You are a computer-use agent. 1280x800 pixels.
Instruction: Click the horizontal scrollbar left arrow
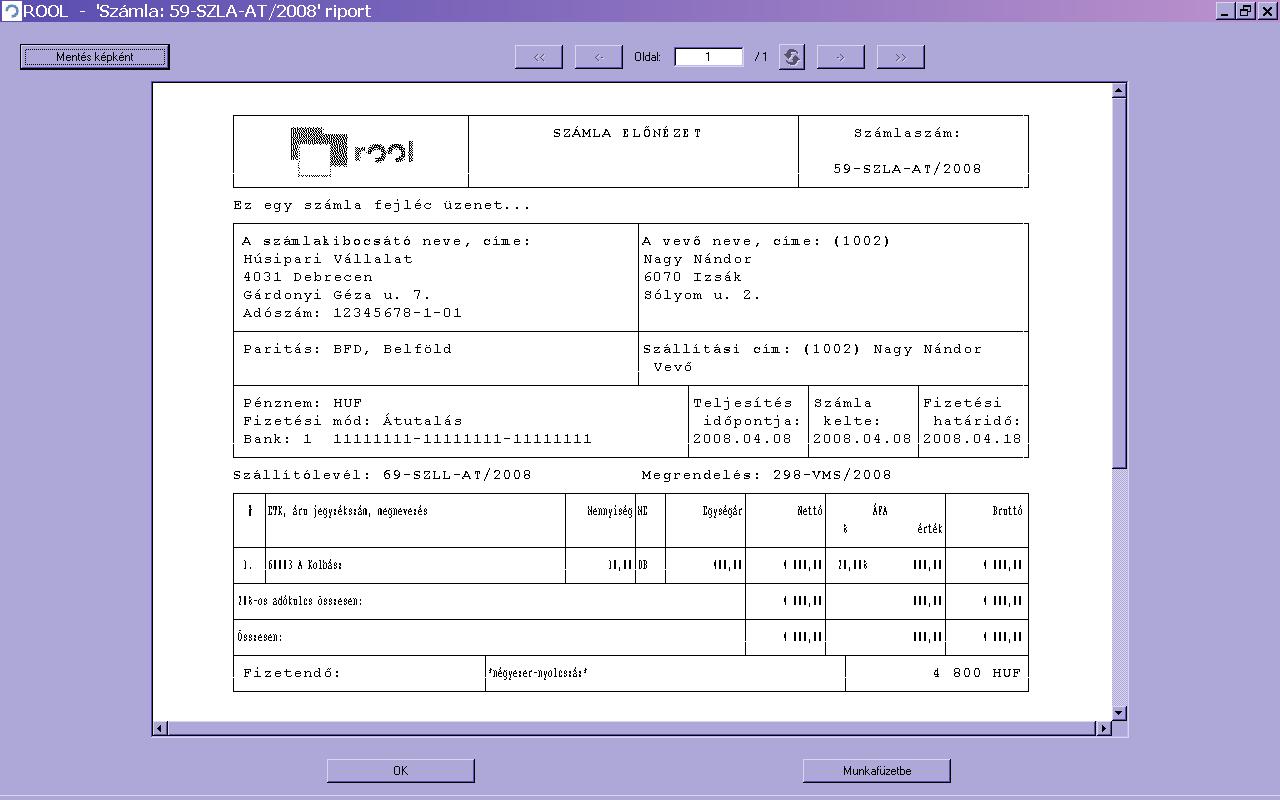(160, 728)
